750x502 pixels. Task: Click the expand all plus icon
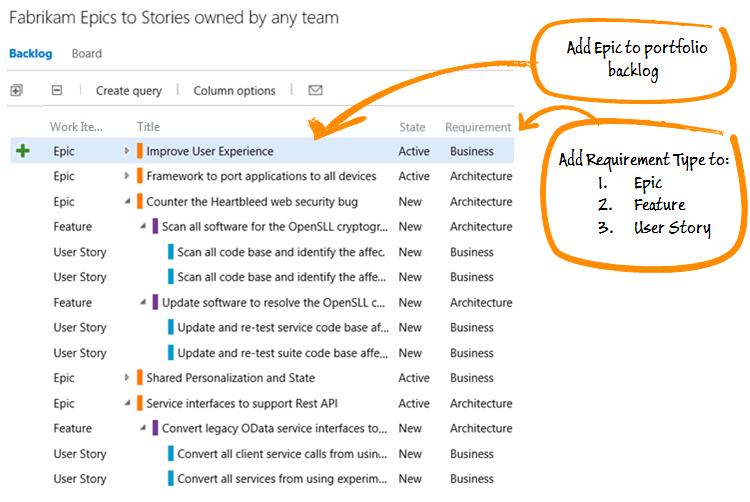coord(16,90)
